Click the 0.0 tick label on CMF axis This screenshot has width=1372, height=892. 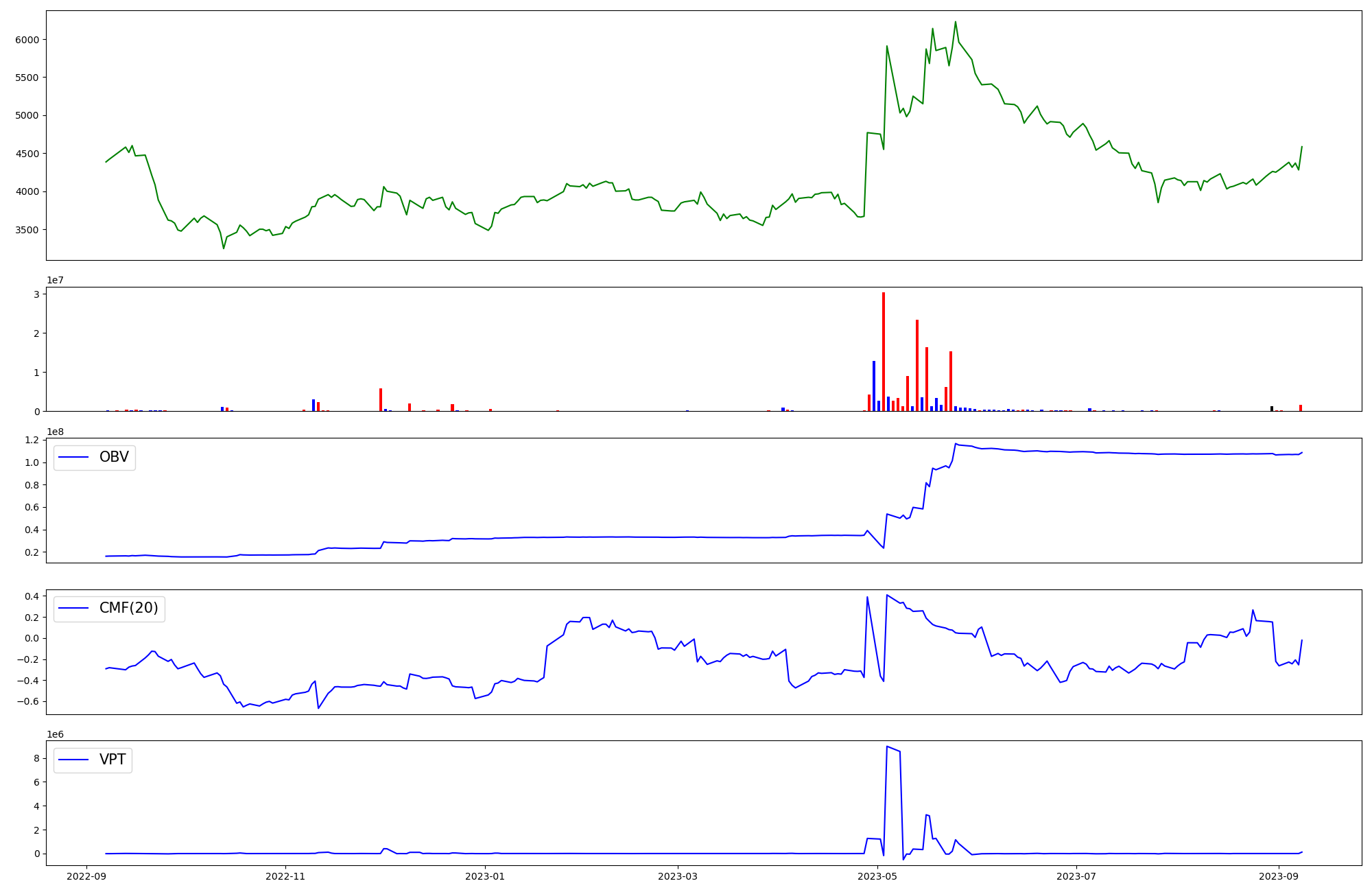pyautogui.click(x=31, y=639)
